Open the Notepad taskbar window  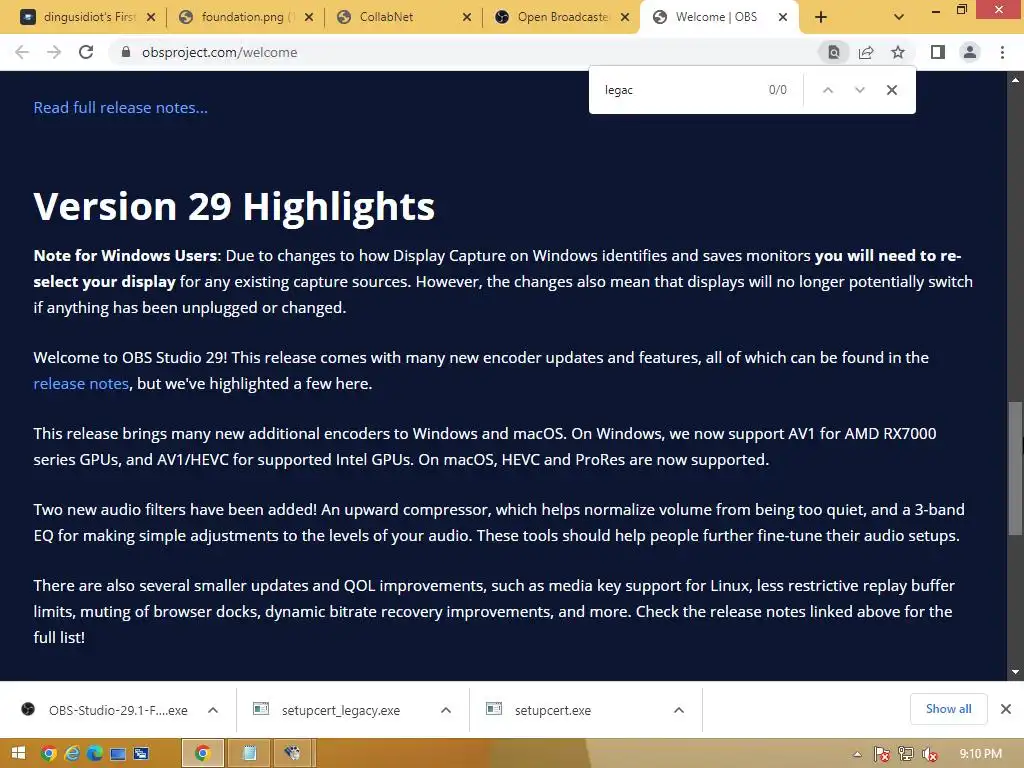point(249,754)
